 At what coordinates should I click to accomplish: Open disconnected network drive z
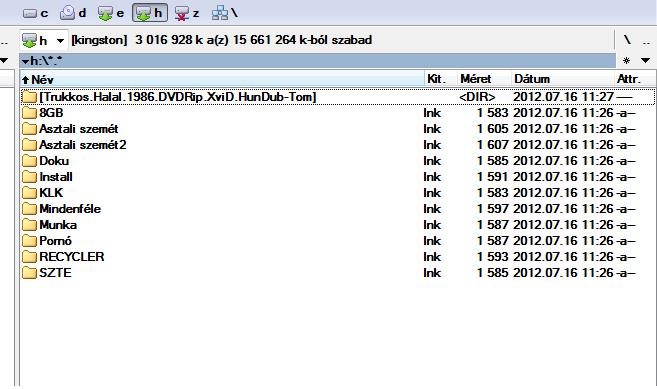point(187,13)
